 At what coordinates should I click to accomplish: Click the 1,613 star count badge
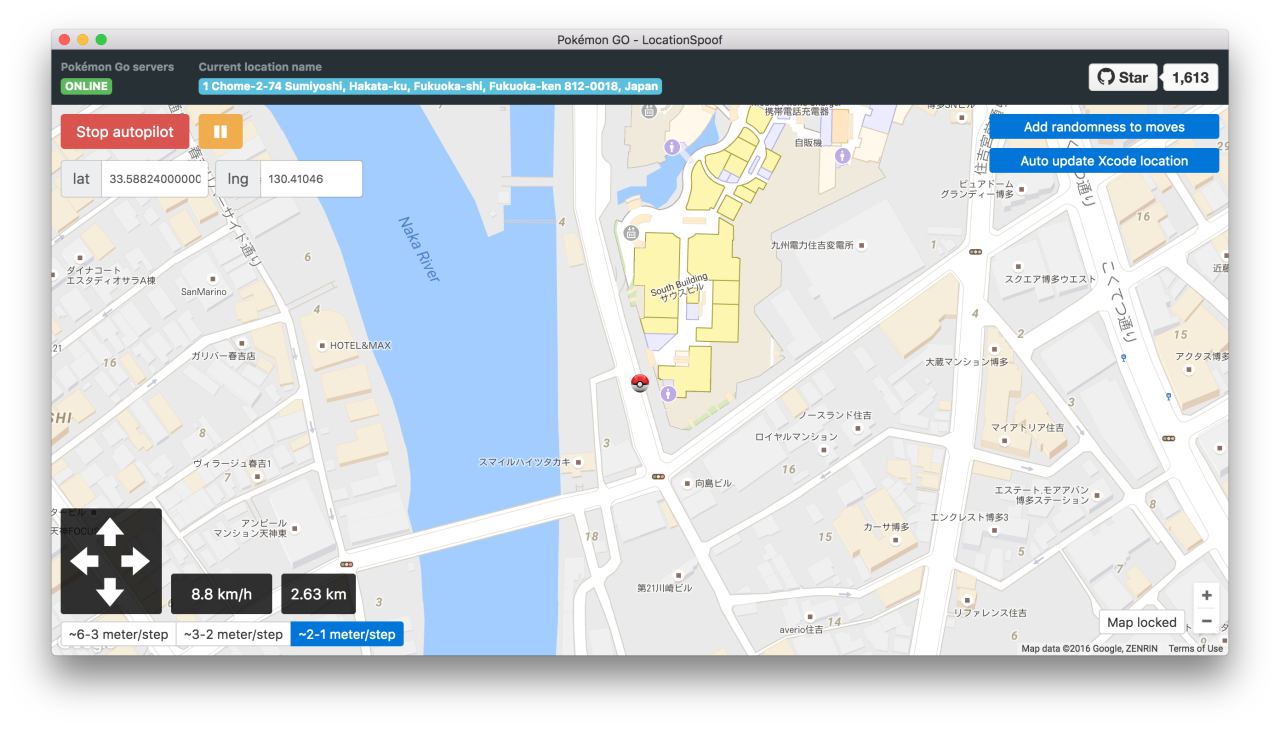pyautogui.click(x=1190, y=77)
